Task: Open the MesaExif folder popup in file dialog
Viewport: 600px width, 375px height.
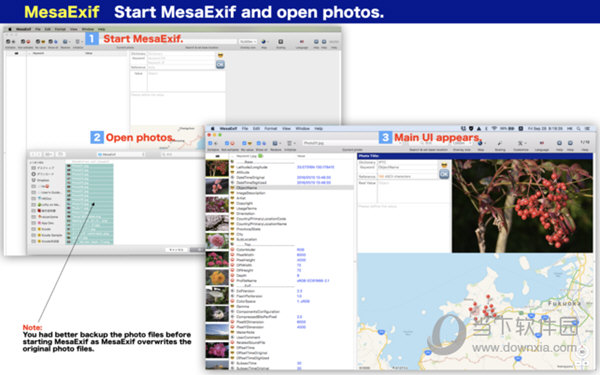Action: [121, 154]
